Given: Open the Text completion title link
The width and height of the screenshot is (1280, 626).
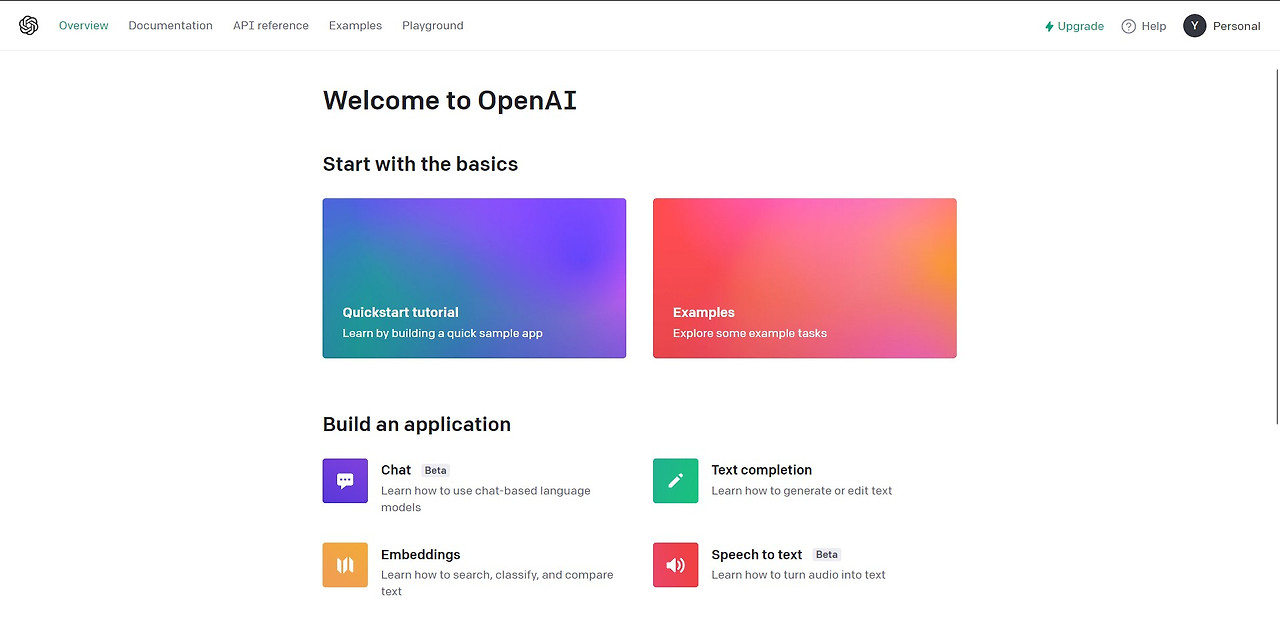Looking at the screenshot, I should click(x=762, y=470).
